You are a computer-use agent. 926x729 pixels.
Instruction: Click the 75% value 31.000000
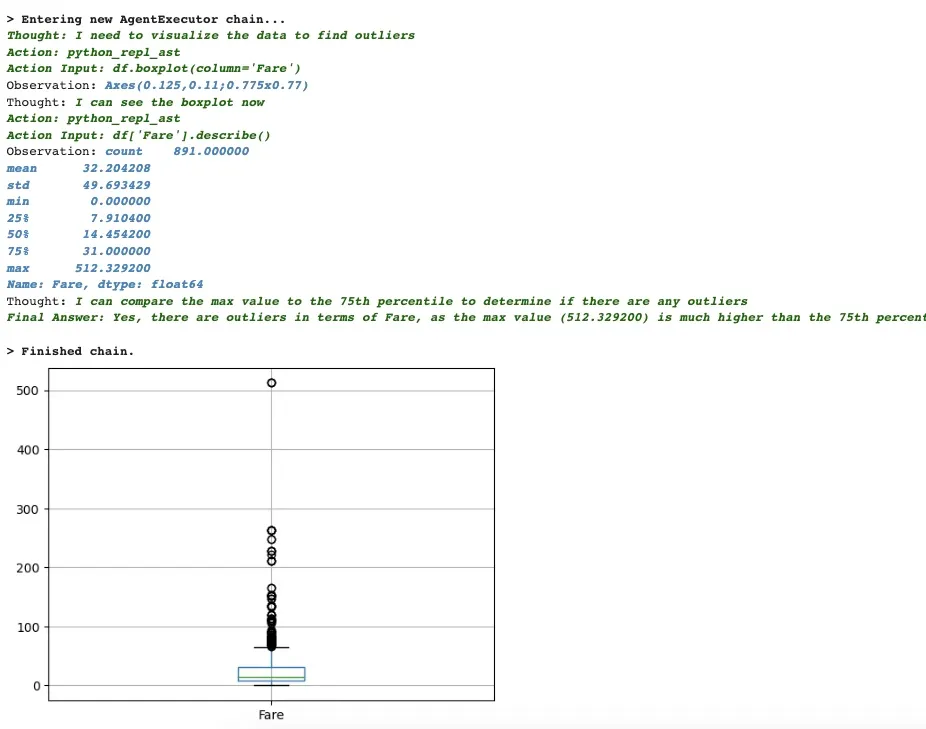point(116,252)
